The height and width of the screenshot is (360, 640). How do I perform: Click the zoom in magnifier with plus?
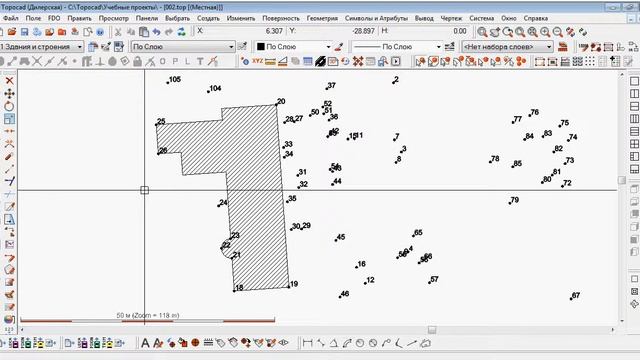click(x=545, y=32)
